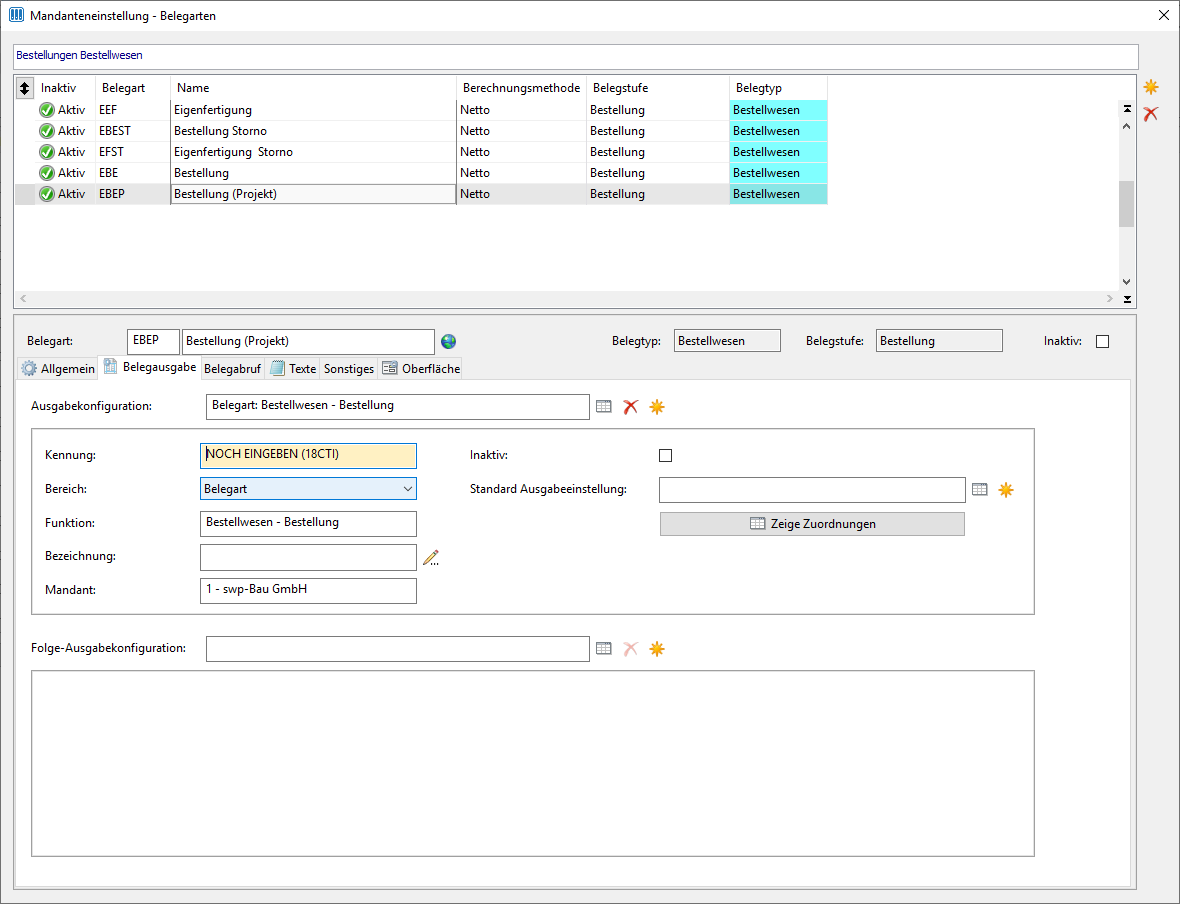Click the green Aktiv check icon of EEF row
1180x904 pixels.
pyautogui.click(x=47, y=110)
